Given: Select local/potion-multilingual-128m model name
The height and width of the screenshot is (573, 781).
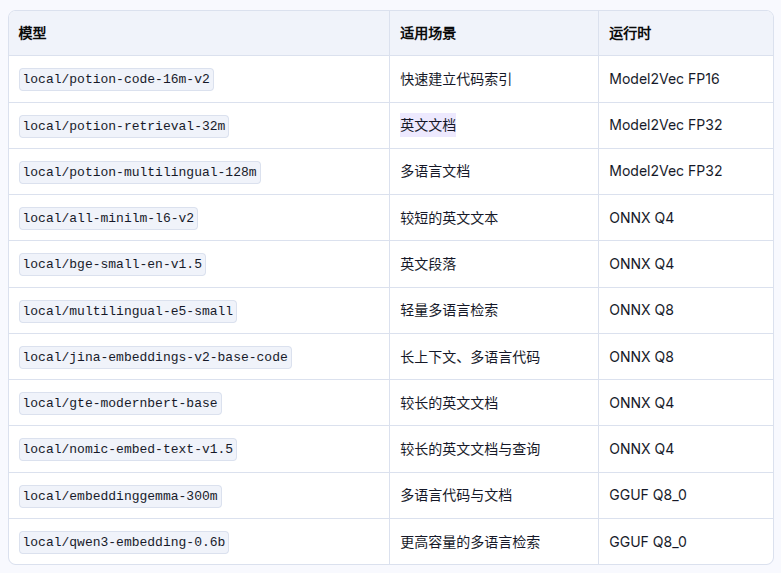Looking at the screenshot, I should tap(140, 172).
